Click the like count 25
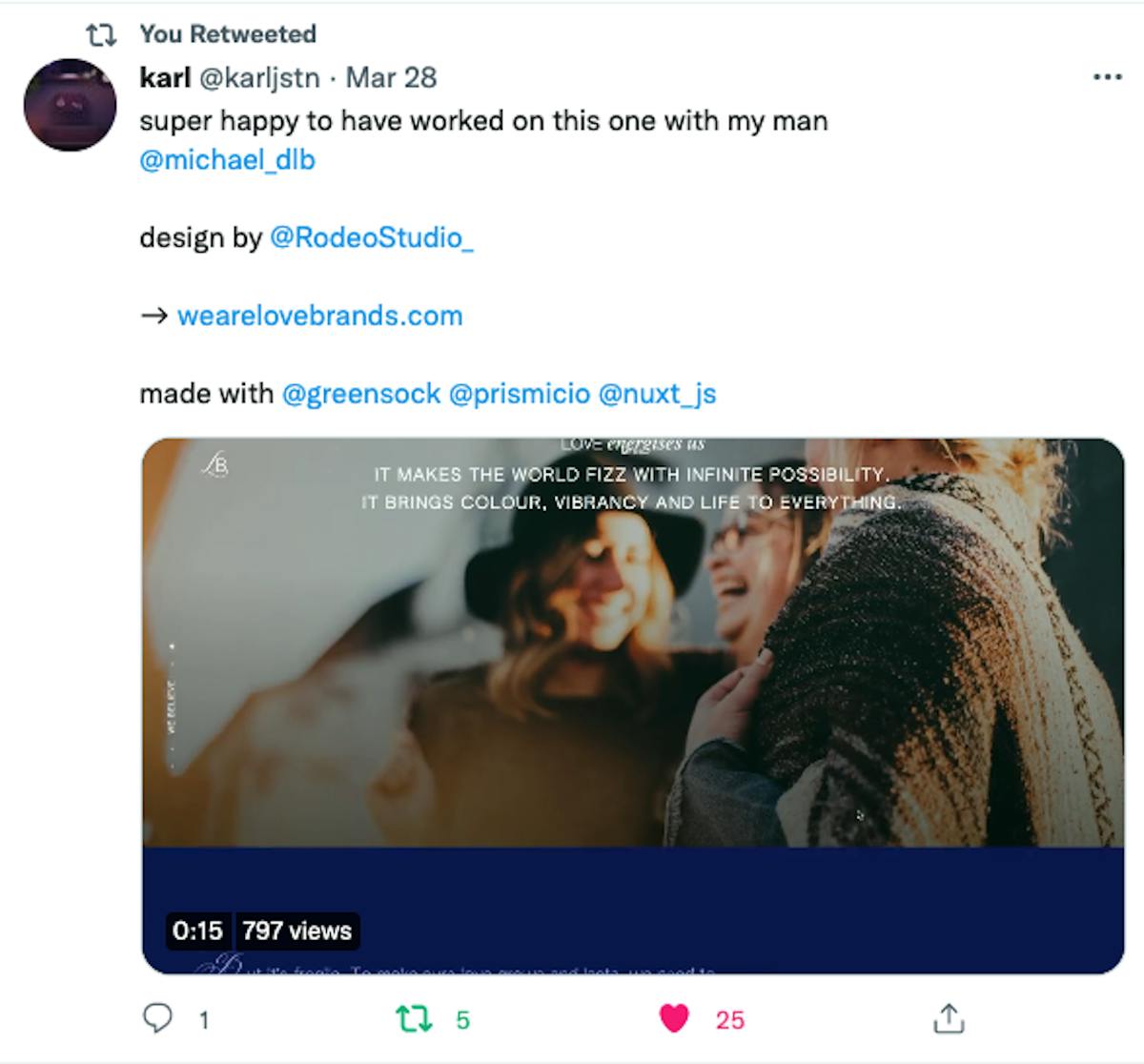This screenshot has height=1064, width=1144. (729, 1020)
